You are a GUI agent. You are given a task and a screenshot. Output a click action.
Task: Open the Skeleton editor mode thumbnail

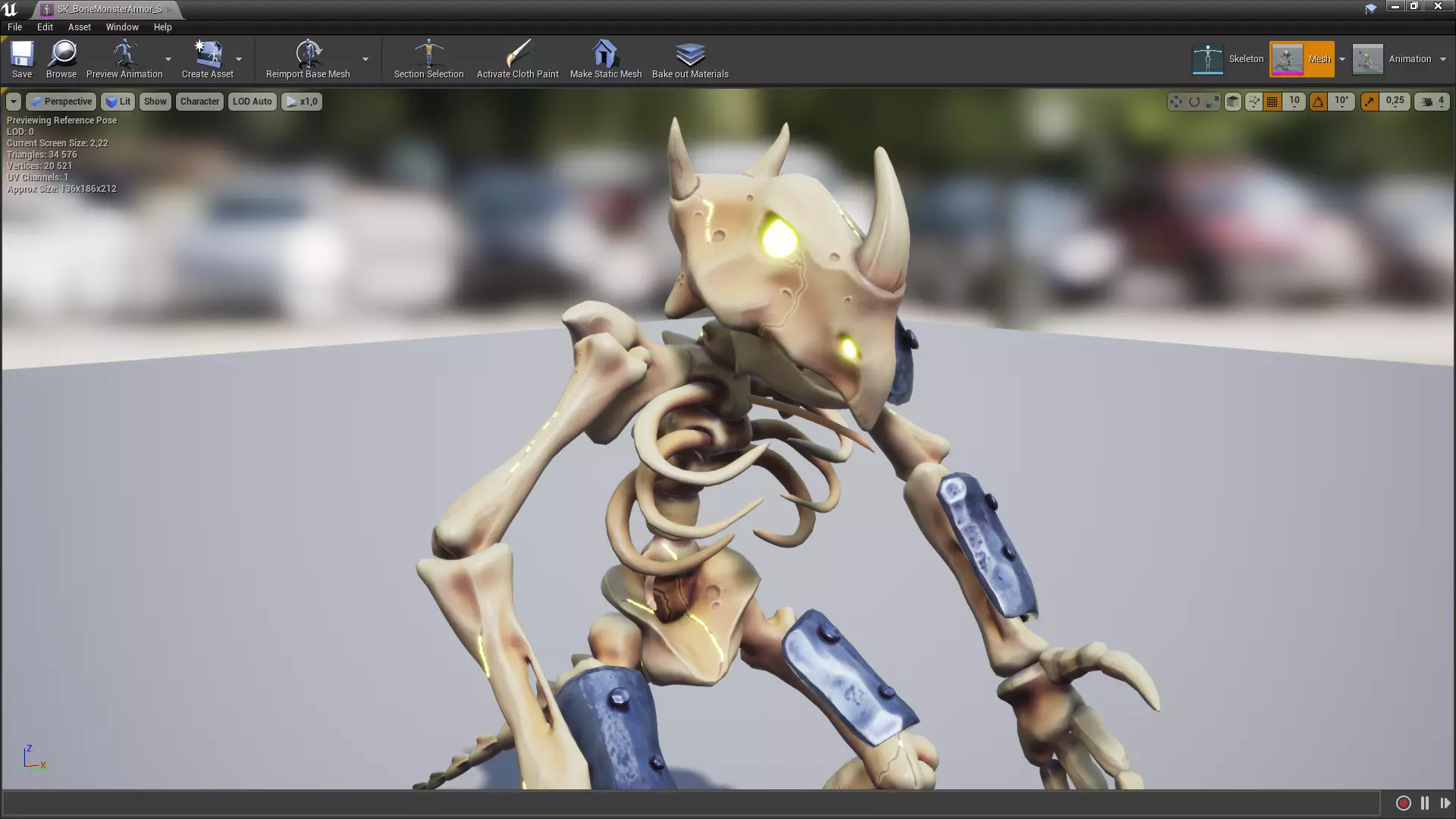pos(1207,59)
